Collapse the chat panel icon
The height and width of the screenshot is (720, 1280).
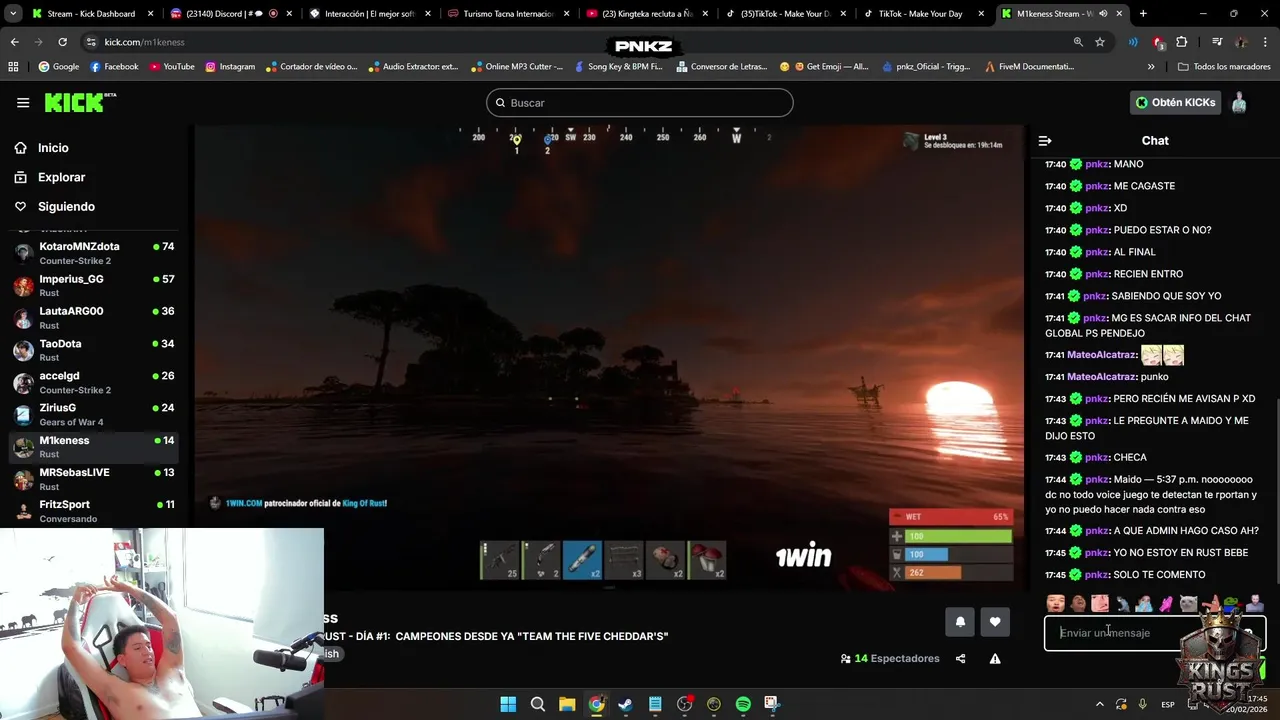point(1045,141)
